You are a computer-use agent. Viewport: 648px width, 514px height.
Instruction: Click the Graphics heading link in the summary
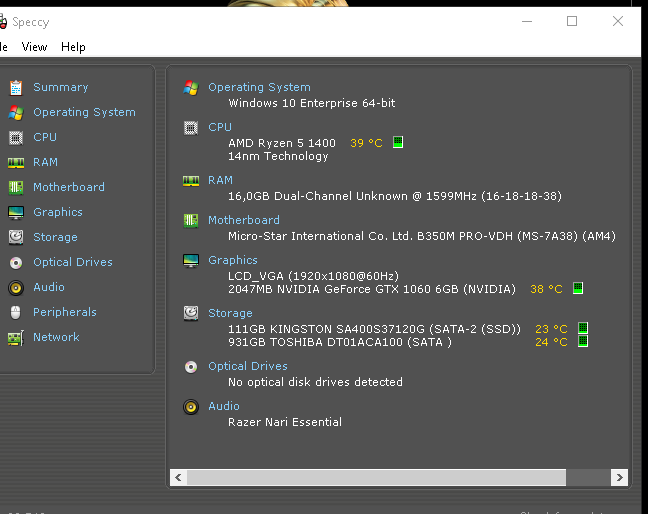(232, 260)
